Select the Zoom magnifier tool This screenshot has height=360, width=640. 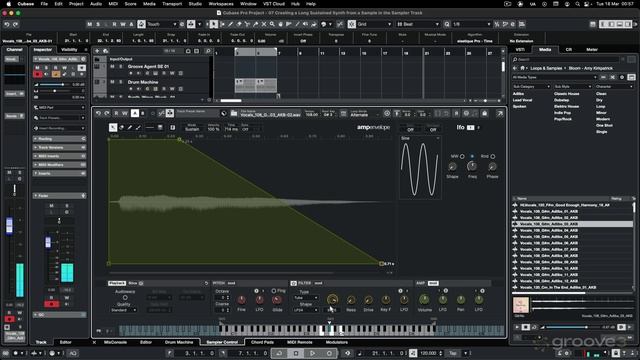[x=272, y=24]
